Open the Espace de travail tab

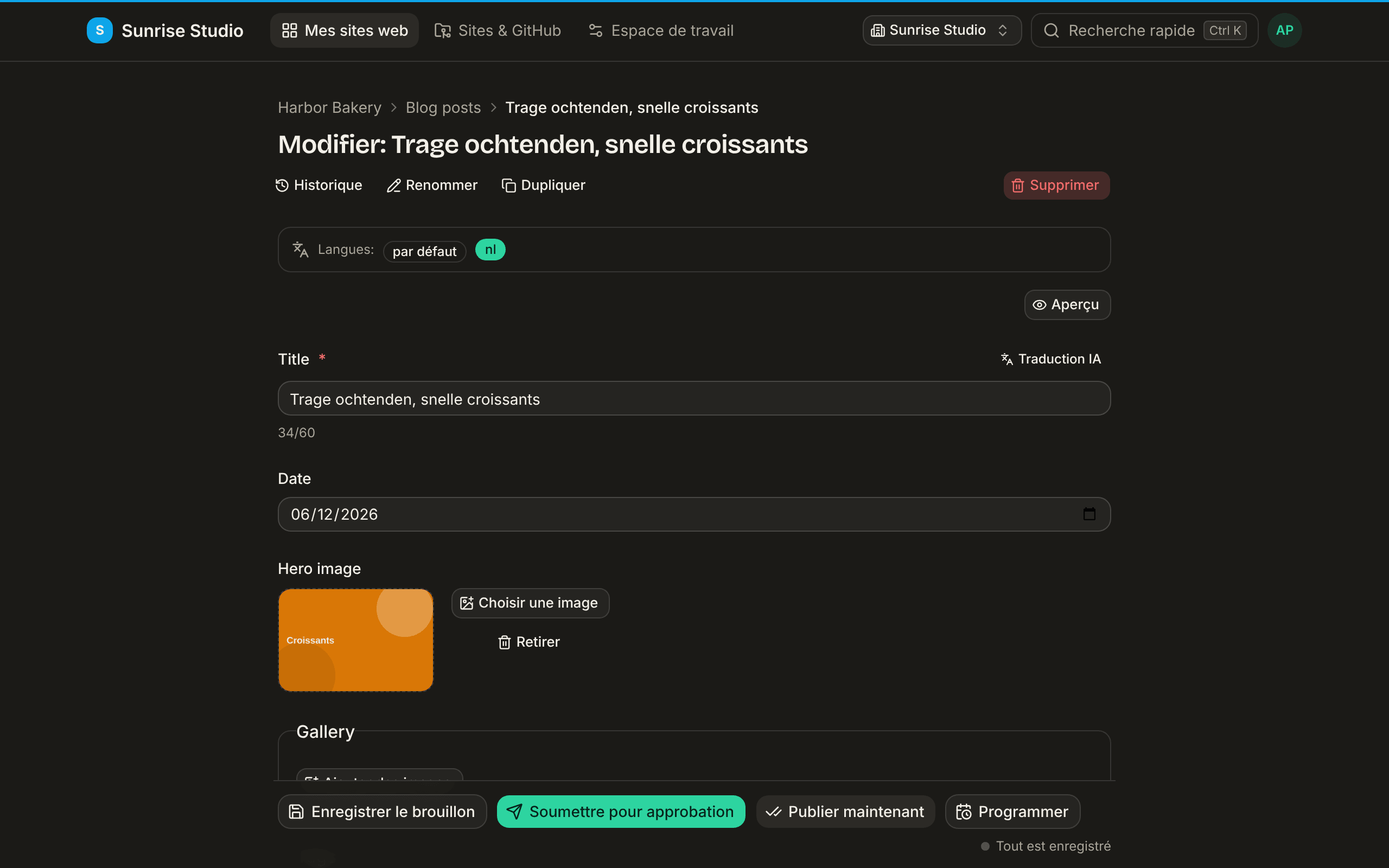pyautogui.click(x=661, y=30)
